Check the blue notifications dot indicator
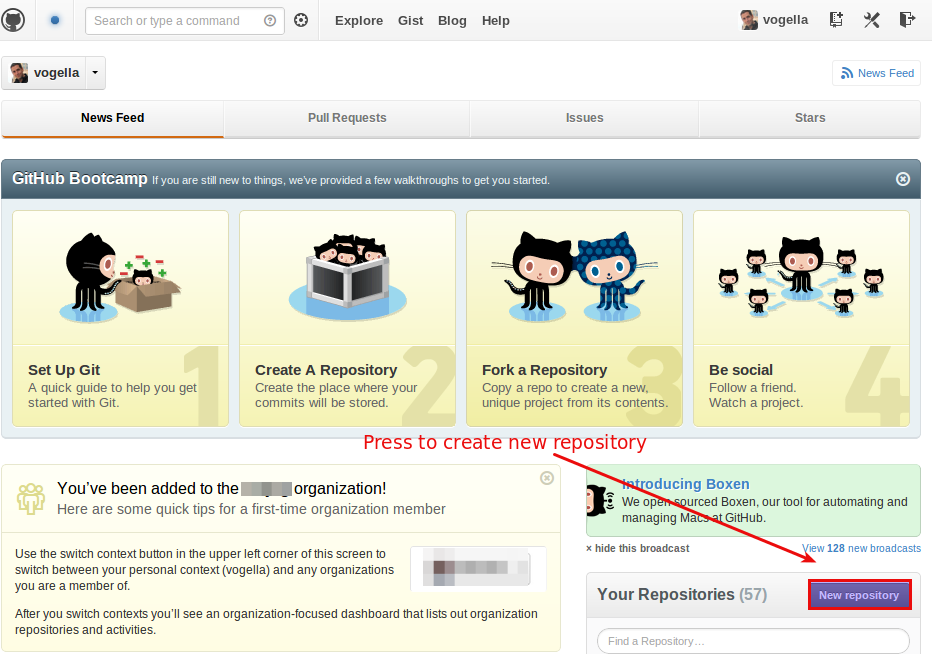This screenshot has width=932, height=654. pos(55,20)
